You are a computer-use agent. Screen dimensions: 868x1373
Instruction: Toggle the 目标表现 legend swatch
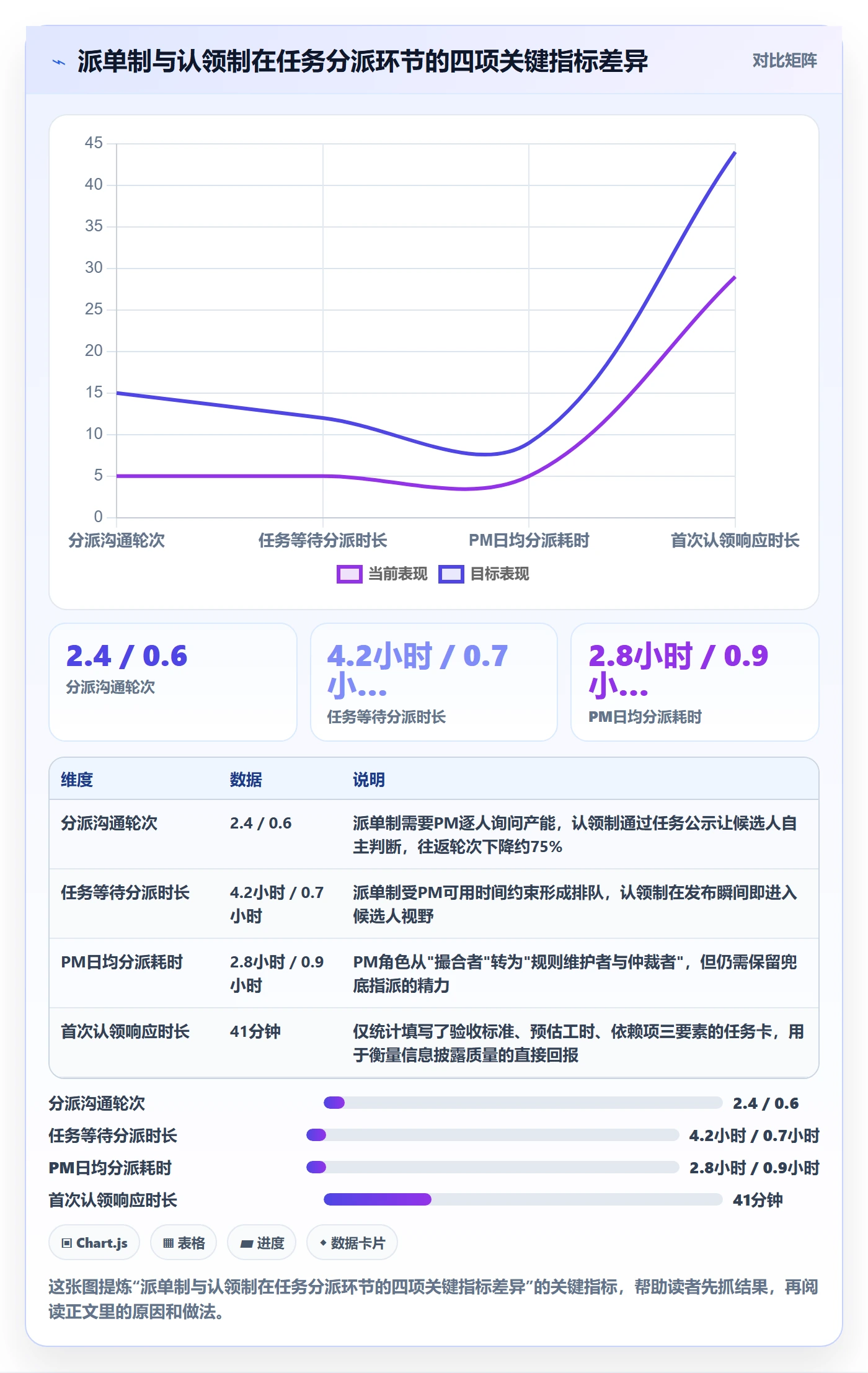(x=451, y=574)
